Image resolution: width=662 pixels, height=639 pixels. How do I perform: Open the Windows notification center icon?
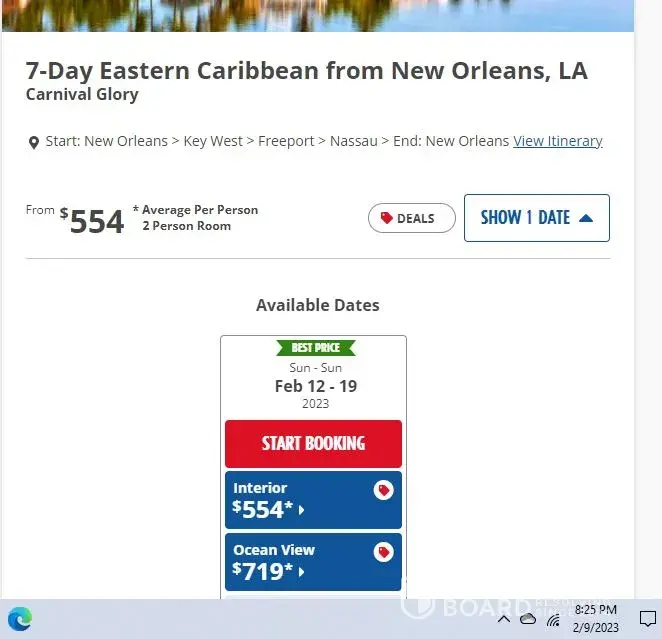647,618
